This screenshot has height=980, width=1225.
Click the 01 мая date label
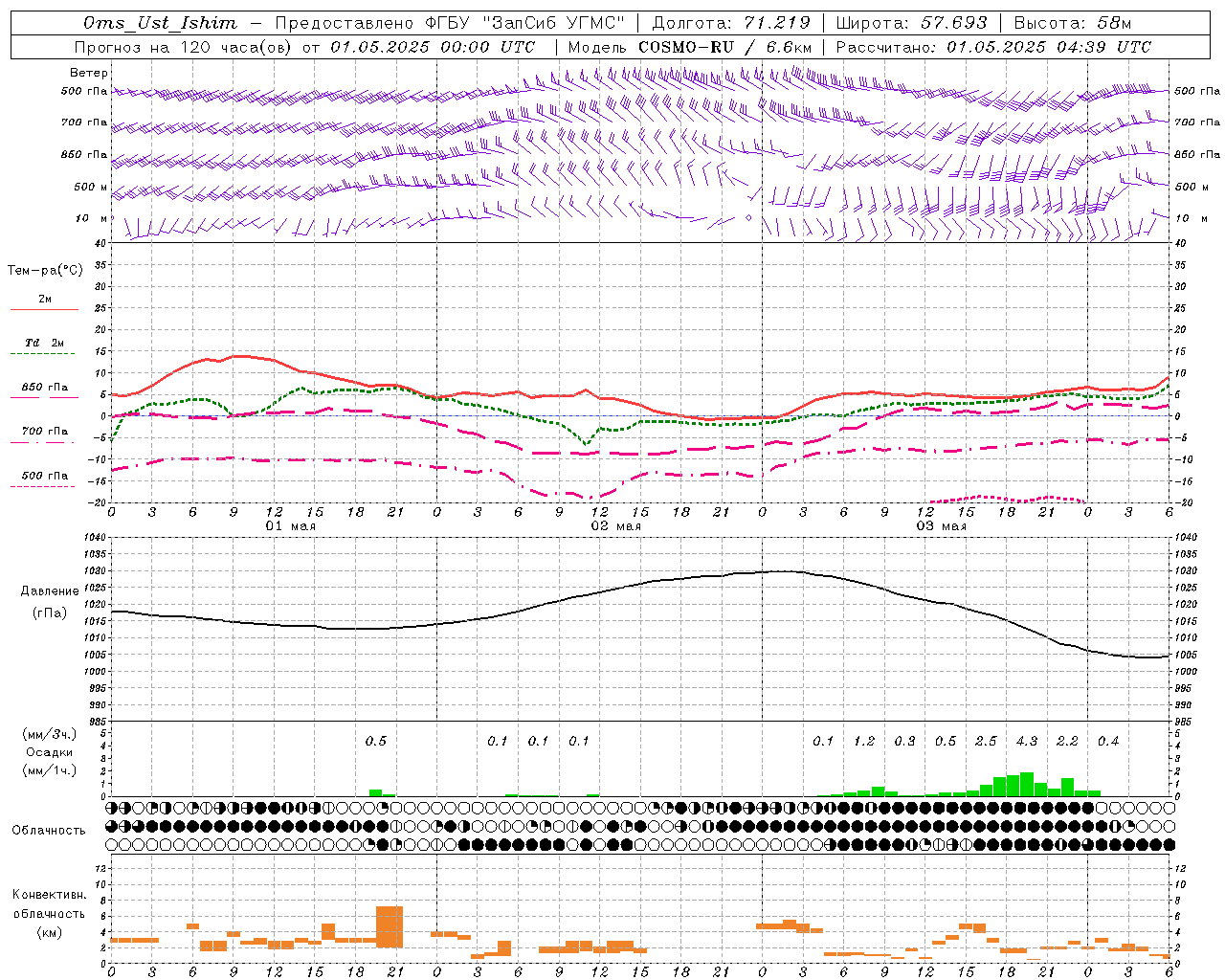(290, 526)
